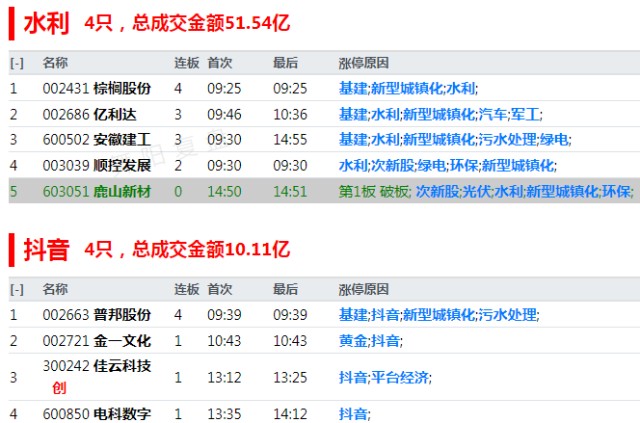Click 汽车 tag in 亿利达 row
This screenshot has height=423, width=640.
(x=493, y=114)
